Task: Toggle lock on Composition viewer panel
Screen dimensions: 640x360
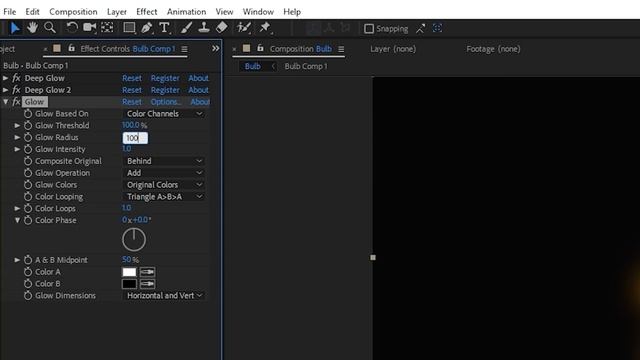Action: click(260, 48)
